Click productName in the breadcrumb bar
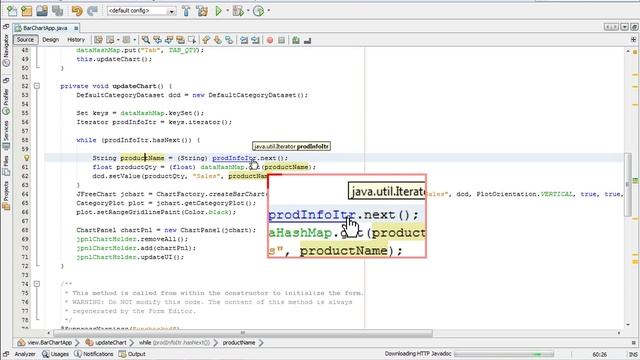This screenshot has height=360, width=640. 239,342
